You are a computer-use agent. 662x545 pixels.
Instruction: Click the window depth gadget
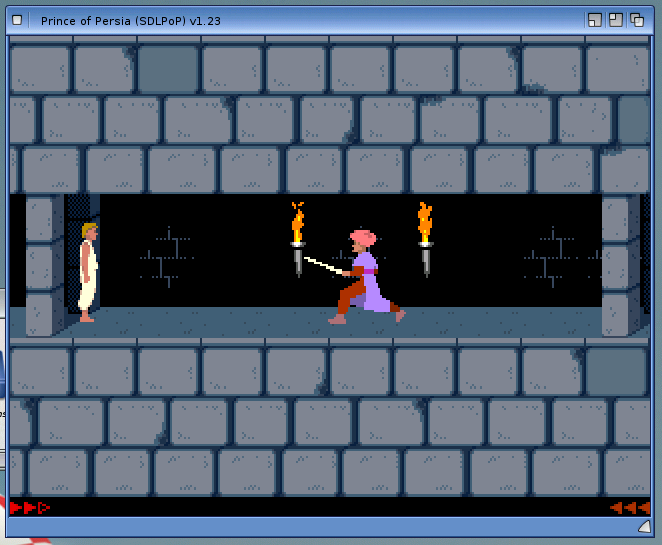636,20
